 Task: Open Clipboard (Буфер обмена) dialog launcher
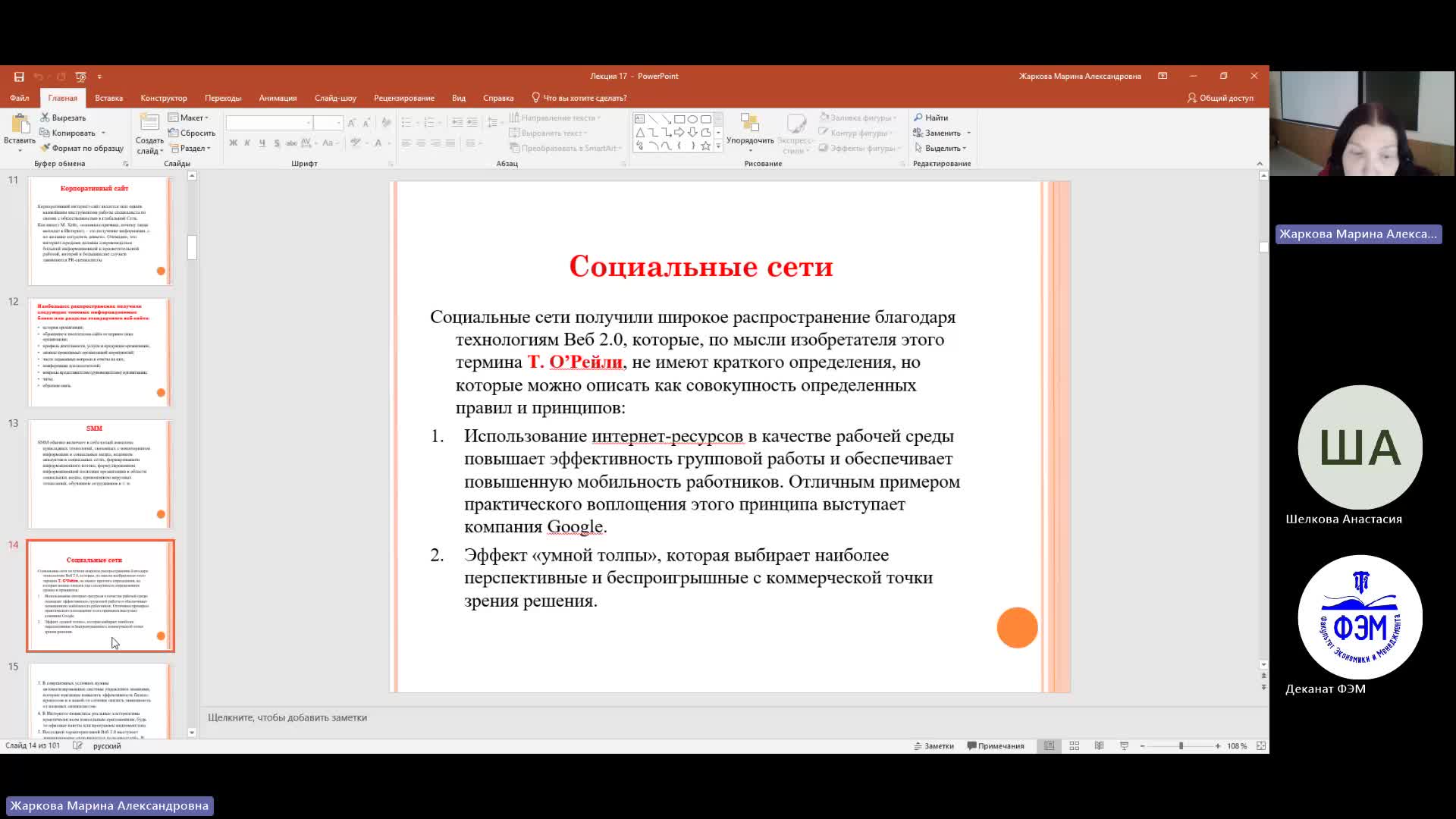[126, 164]
